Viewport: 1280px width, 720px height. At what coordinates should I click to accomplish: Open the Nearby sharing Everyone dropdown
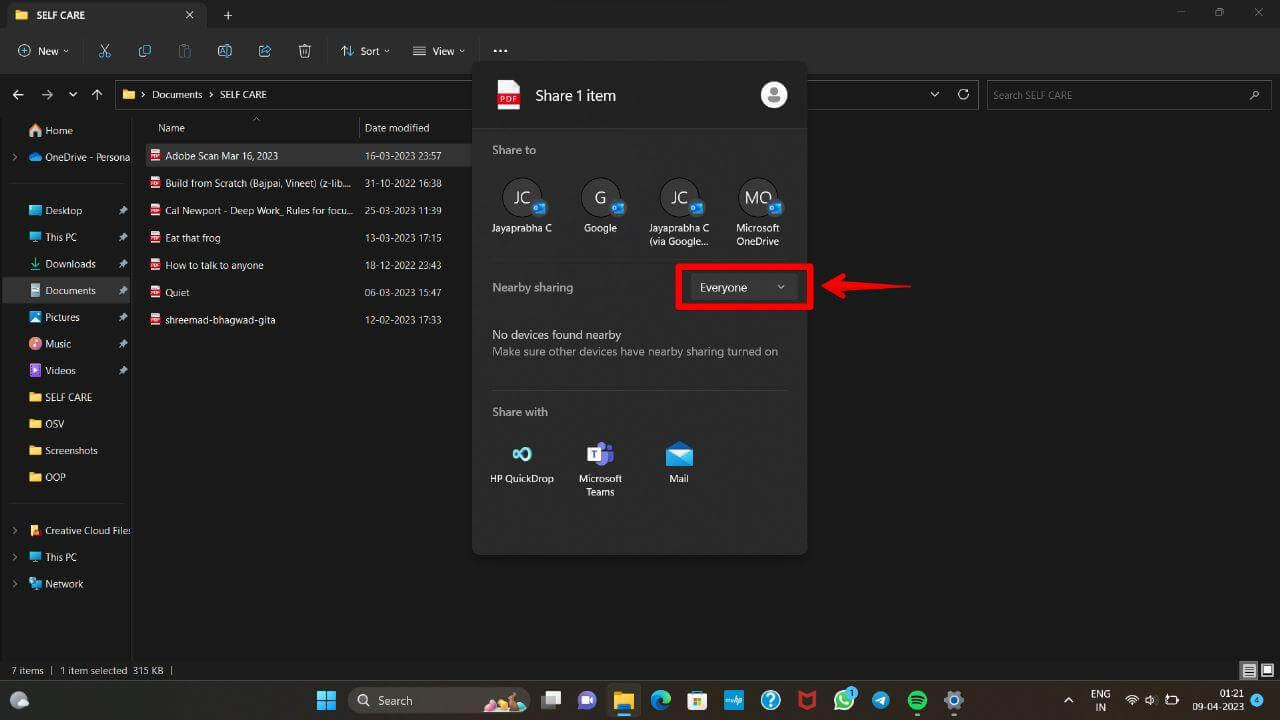(744, 287)
